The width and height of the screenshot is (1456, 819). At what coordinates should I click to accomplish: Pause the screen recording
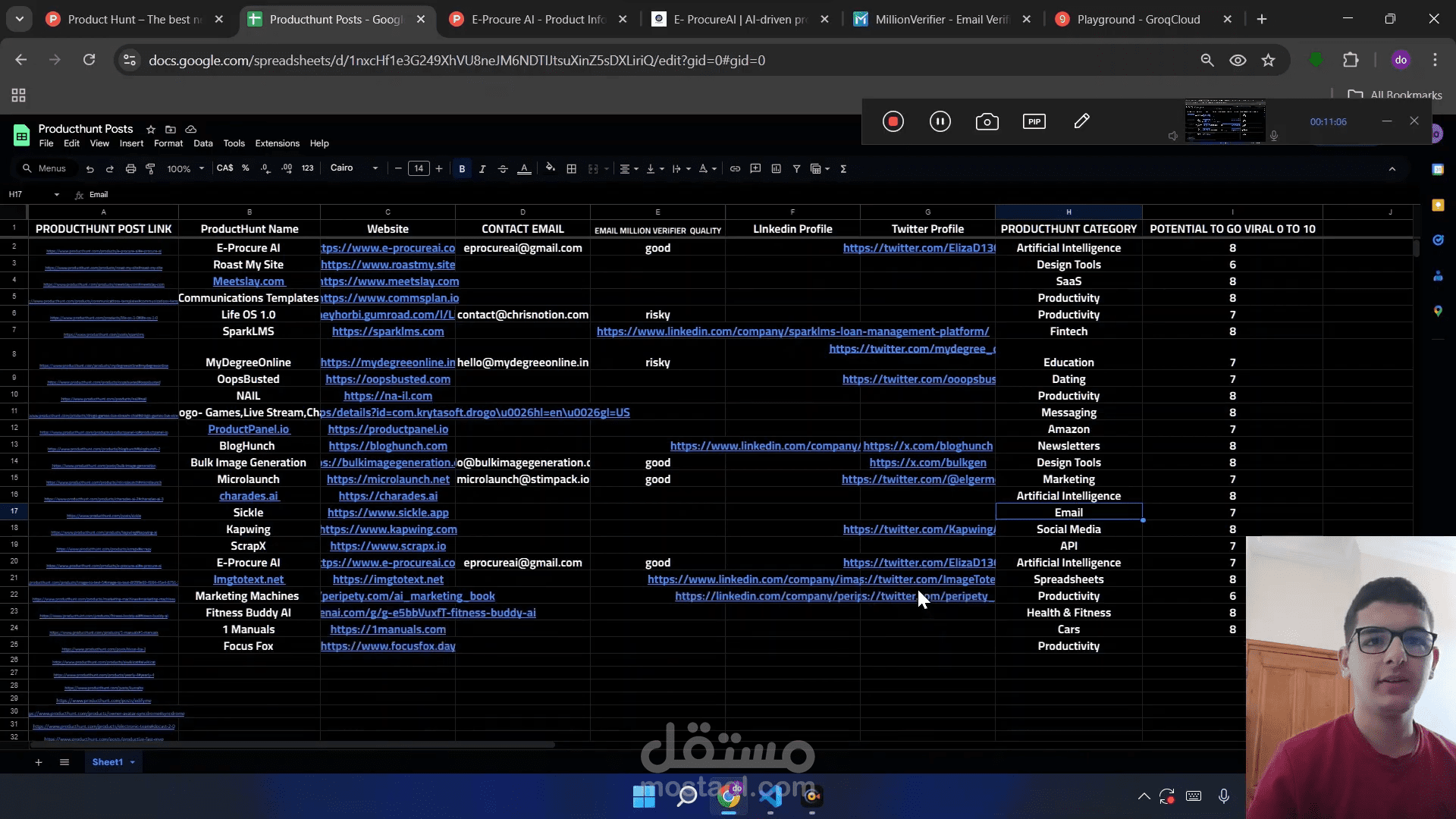click(x=940, y=121)
